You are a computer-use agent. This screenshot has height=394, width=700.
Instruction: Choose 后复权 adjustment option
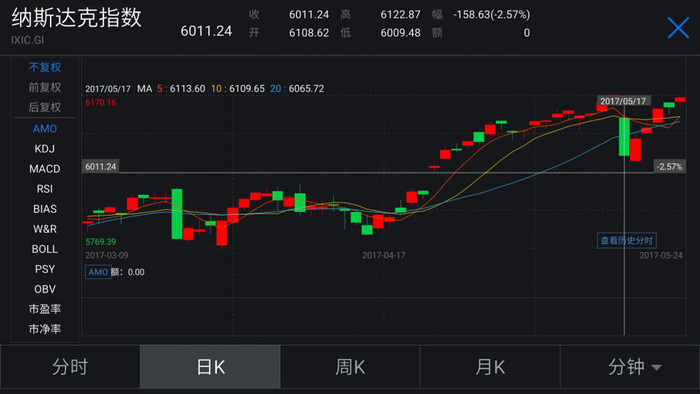(45, 108)
